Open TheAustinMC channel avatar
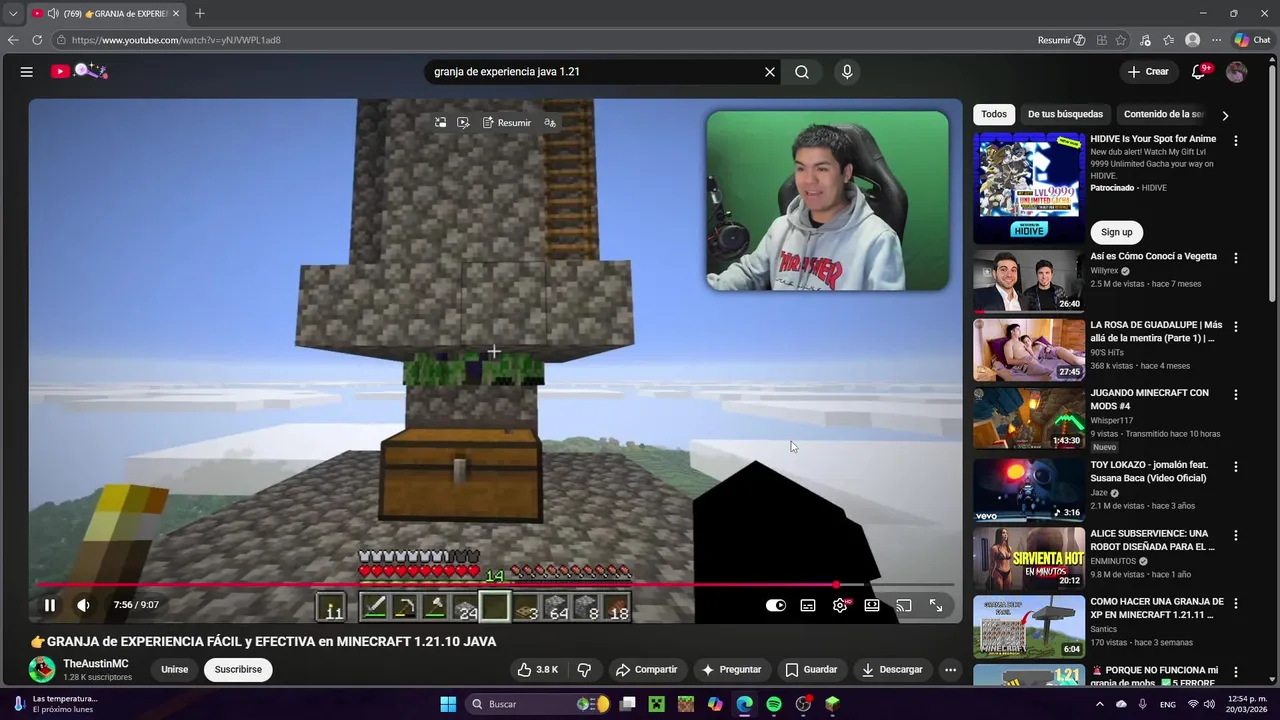Image resolution: width=1280 pixels, height=720 pixels. (x=42, y=670)
